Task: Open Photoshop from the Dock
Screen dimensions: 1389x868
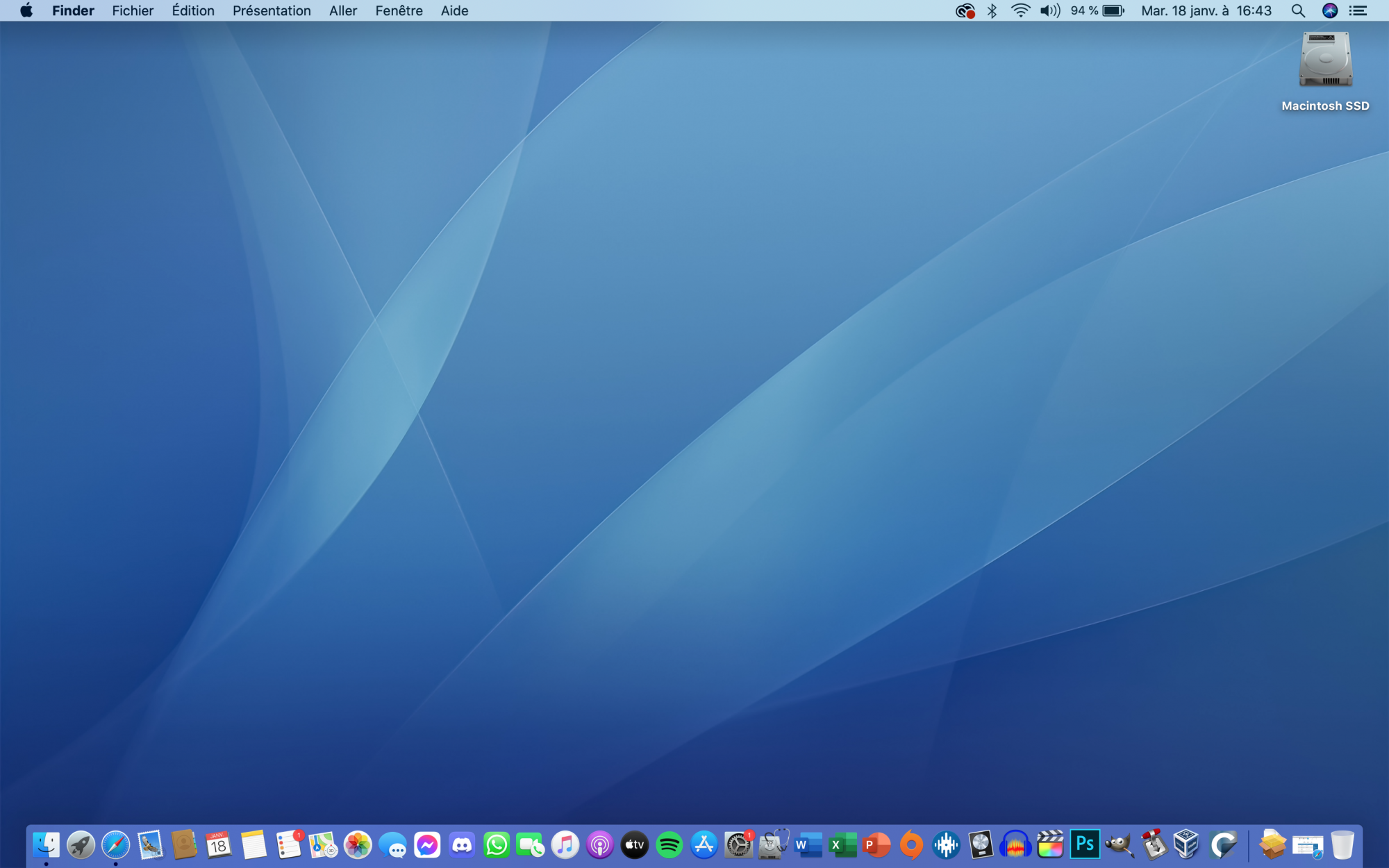Action: 1084,845
